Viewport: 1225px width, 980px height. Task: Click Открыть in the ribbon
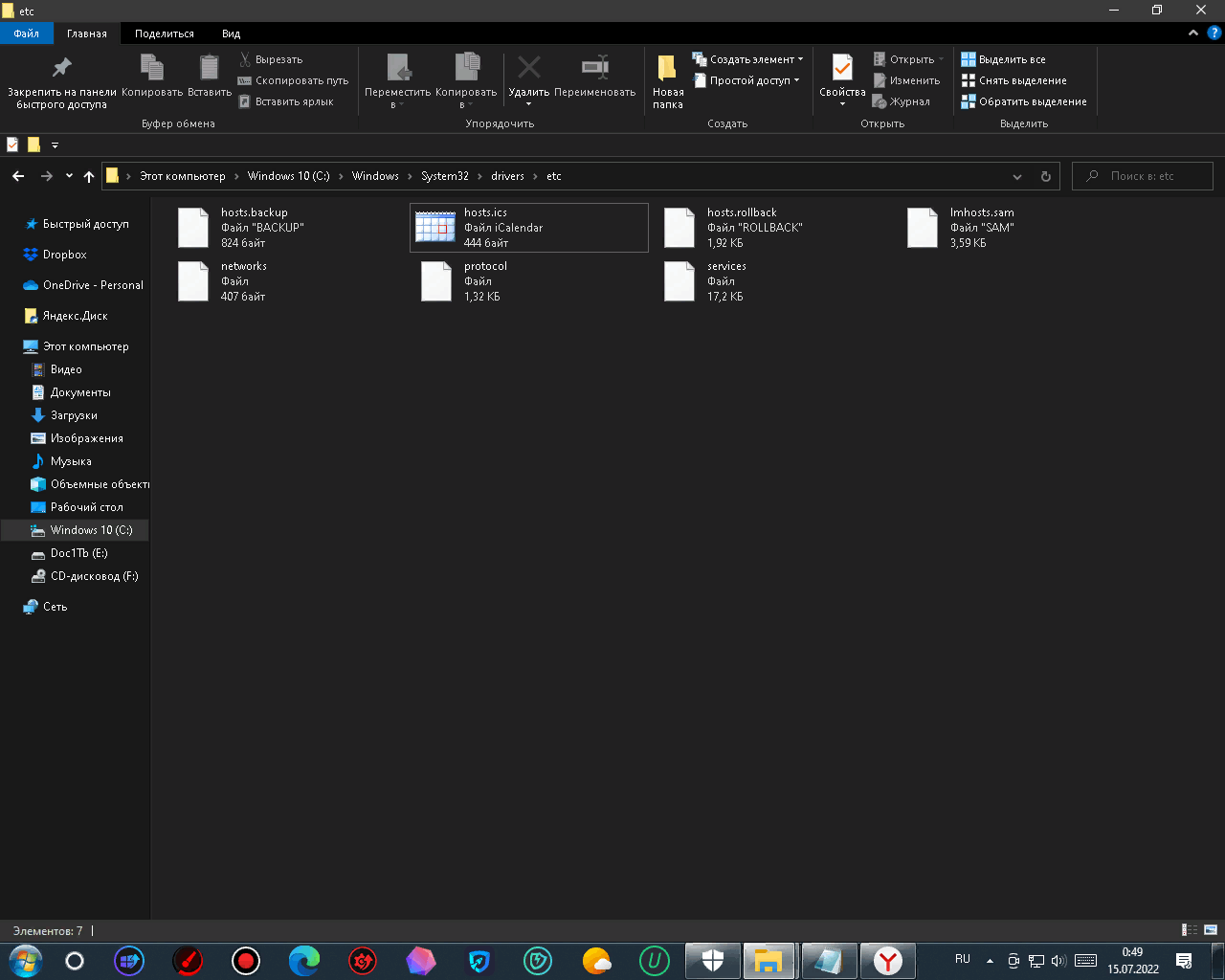point(908,59)
